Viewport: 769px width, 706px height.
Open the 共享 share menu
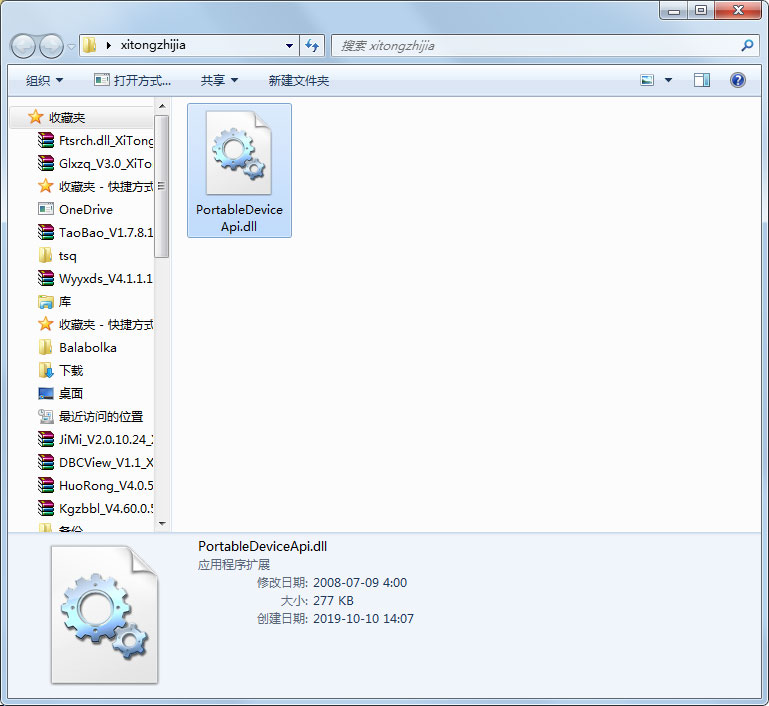(219, 80)
